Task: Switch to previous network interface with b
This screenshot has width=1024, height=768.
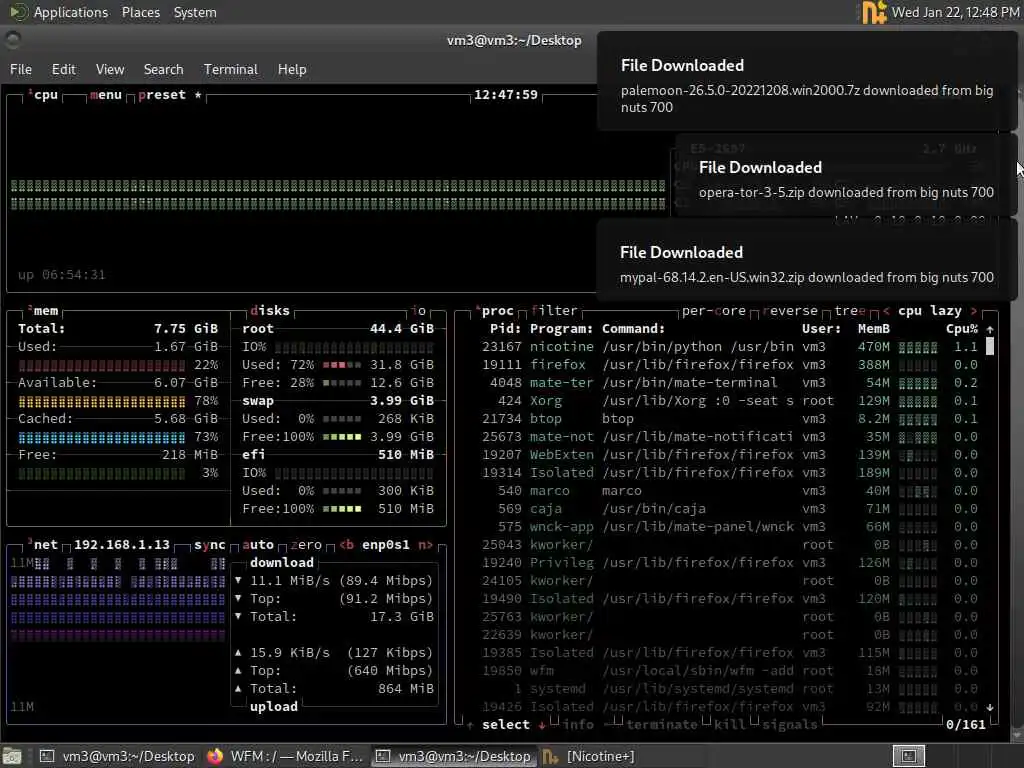Action: [347, 545]
